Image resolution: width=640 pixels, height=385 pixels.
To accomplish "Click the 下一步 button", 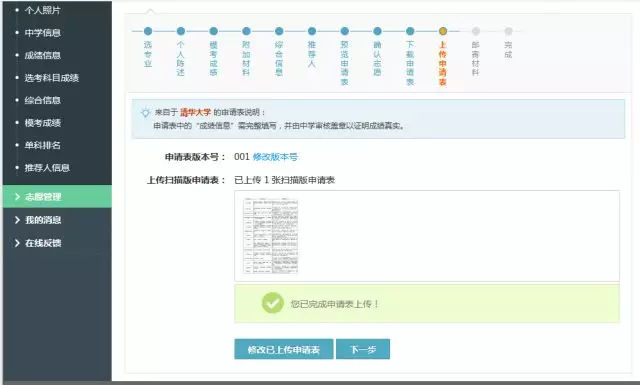I will pyautogui.click(x=363, y=349).
